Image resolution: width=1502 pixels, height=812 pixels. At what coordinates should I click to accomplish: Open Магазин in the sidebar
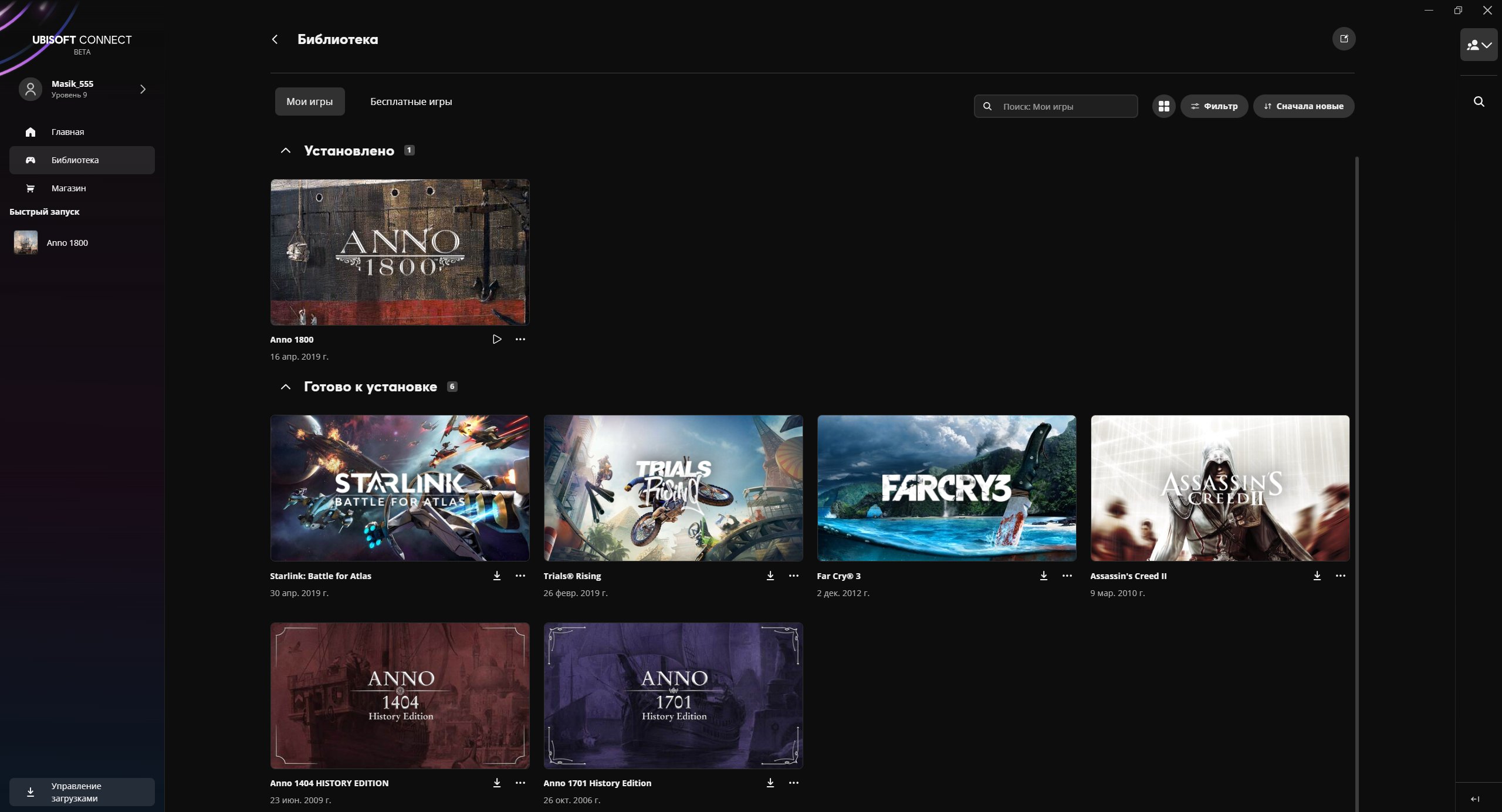(x=68, y=188)
